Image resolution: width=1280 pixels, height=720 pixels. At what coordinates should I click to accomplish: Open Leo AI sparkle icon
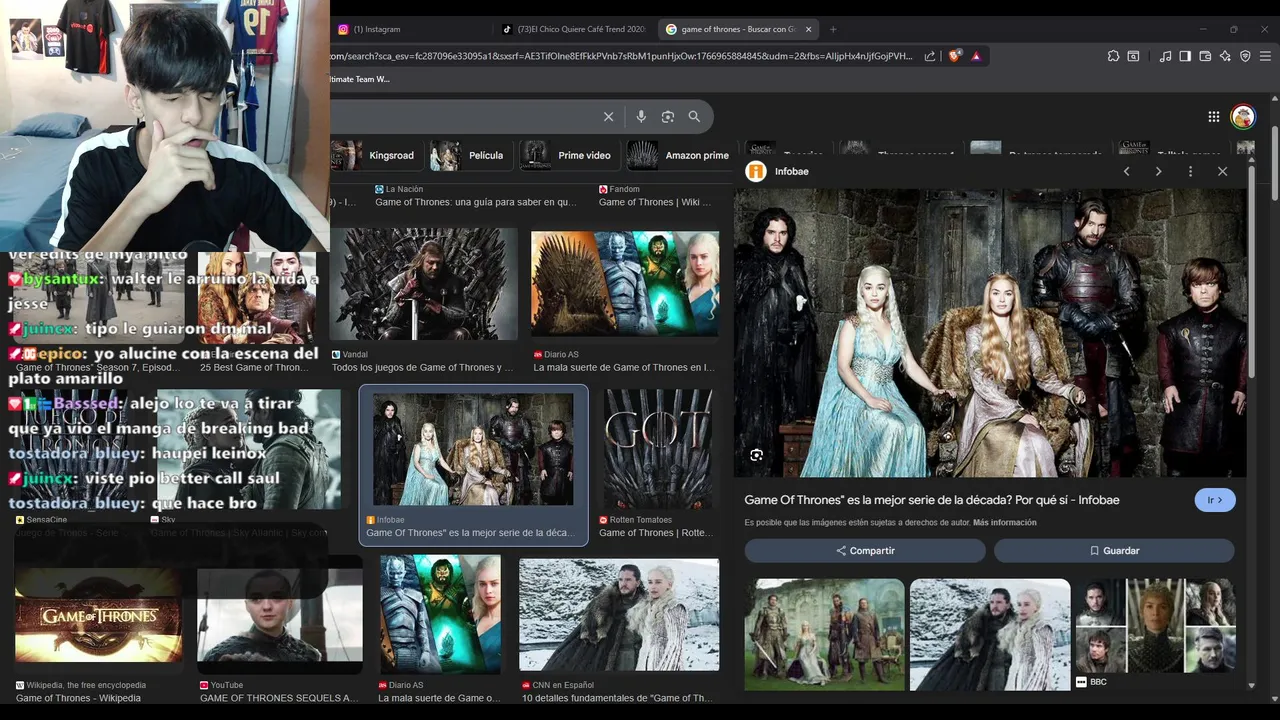pyautogui.click(x=1225, y=56)
